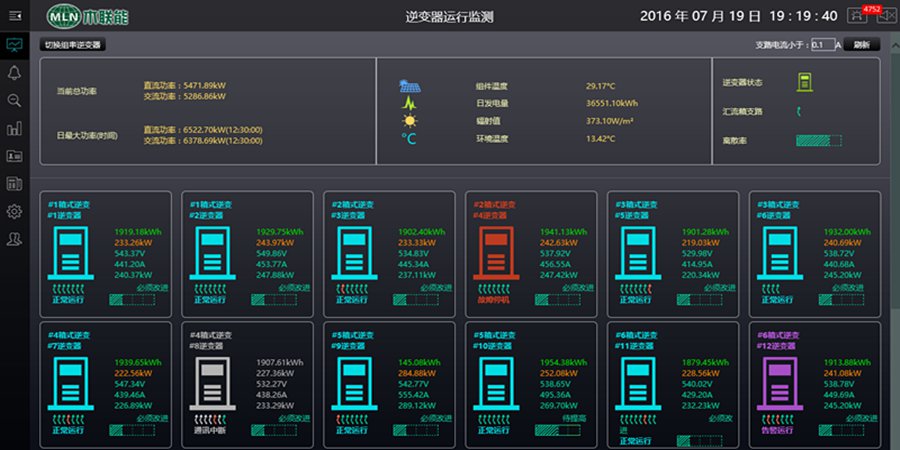Open the bar chart statistics sidebar icon
The image size is (900, 450).
click(14, 128)
